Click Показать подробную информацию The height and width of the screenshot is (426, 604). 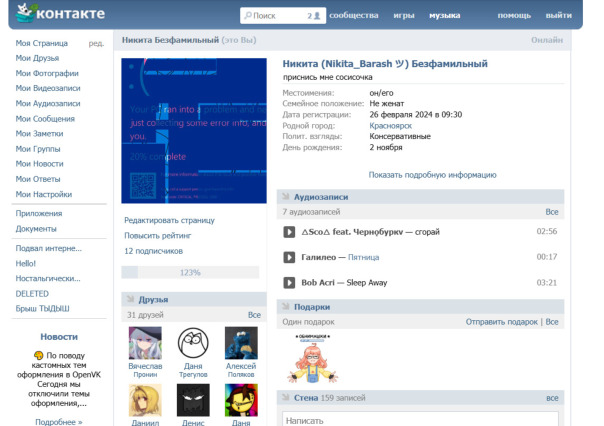[432, 175]
